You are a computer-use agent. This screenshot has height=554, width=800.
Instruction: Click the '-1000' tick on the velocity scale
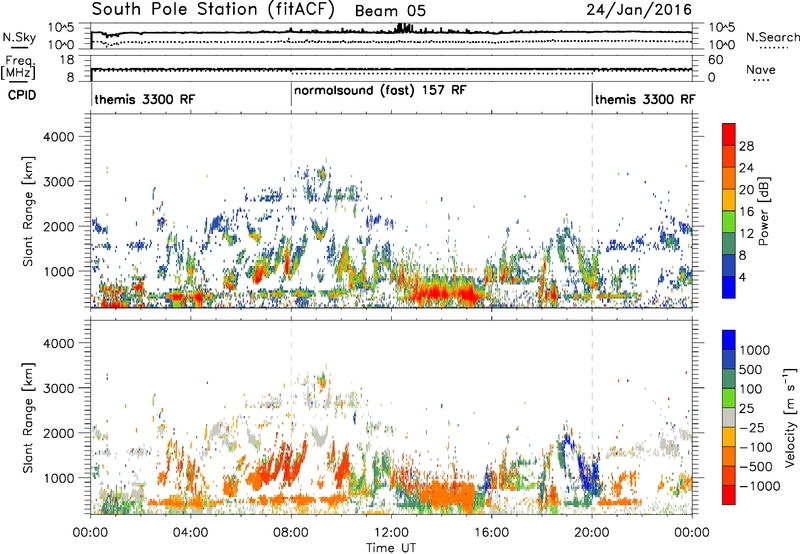[759, 486]
